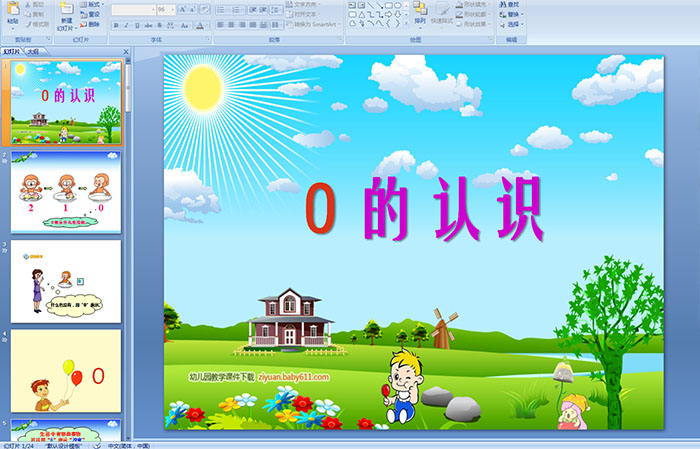Click the Numbering list icon
The width and height of the screenshot is (700, 449).
(237, 9)
